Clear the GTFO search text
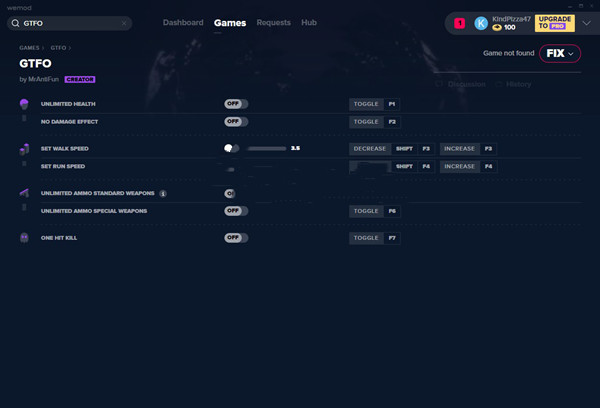The image size is (600, 408). 124,23
